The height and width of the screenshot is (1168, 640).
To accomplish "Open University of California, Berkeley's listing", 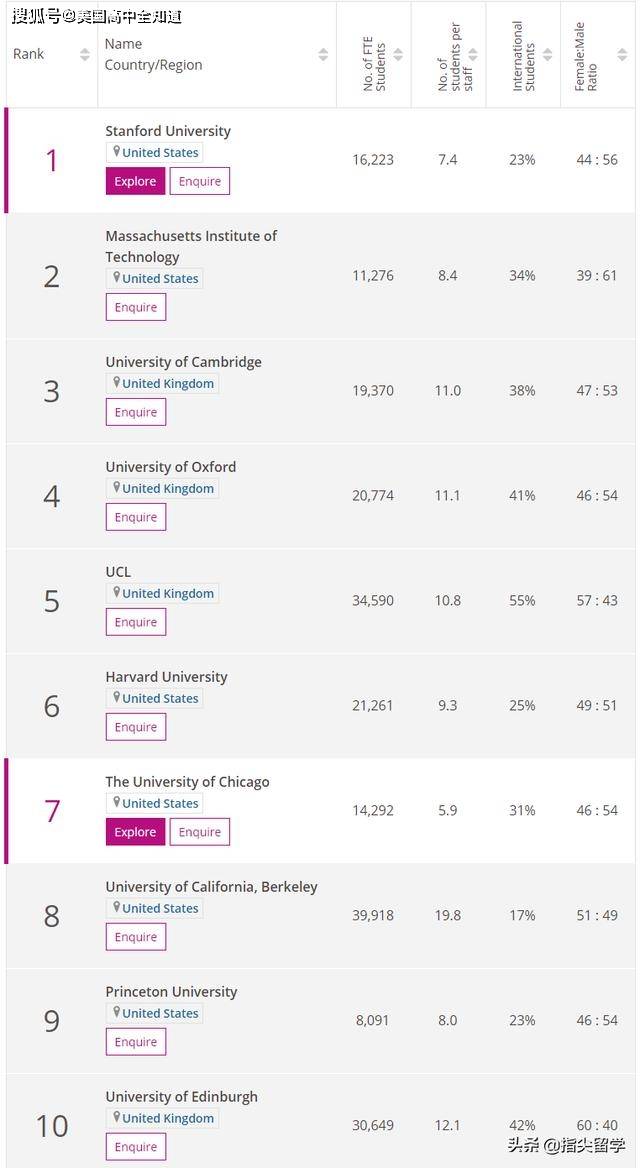I will coord(213,886).
